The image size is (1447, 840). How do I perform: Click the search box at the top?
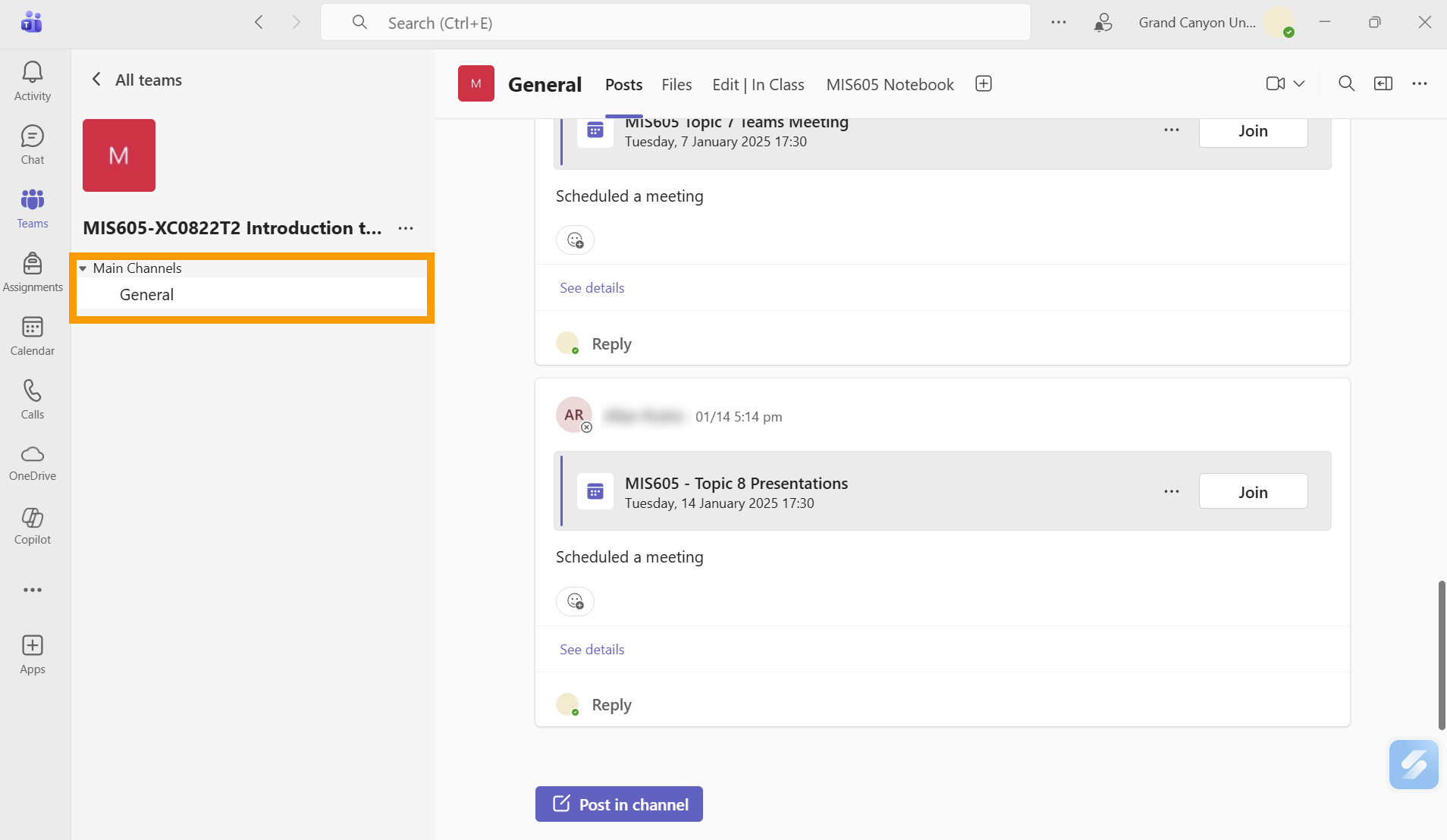(x=675, y=23)
